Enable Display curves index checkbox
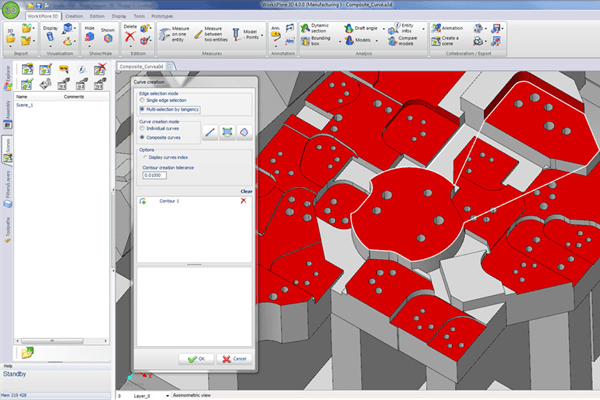The height and width of the screenshot is (400, 600). click(x=142, y=157)
